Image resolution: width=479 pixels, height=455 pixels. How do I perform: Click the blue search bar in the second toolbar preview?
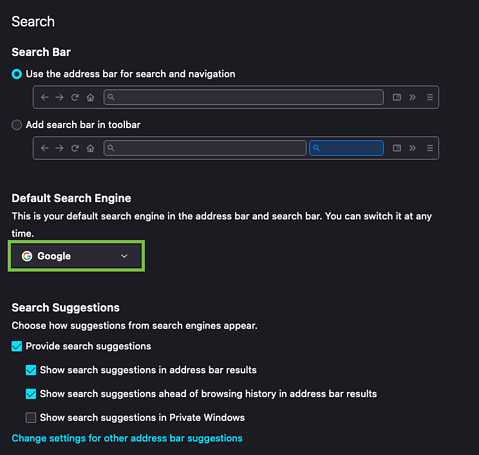[346, 148]
